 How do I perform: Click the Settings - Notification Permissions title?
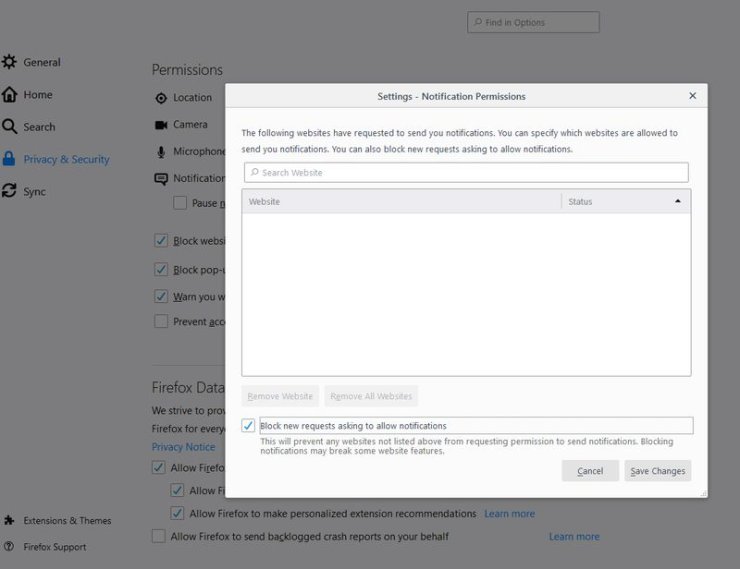click(451, 96)
